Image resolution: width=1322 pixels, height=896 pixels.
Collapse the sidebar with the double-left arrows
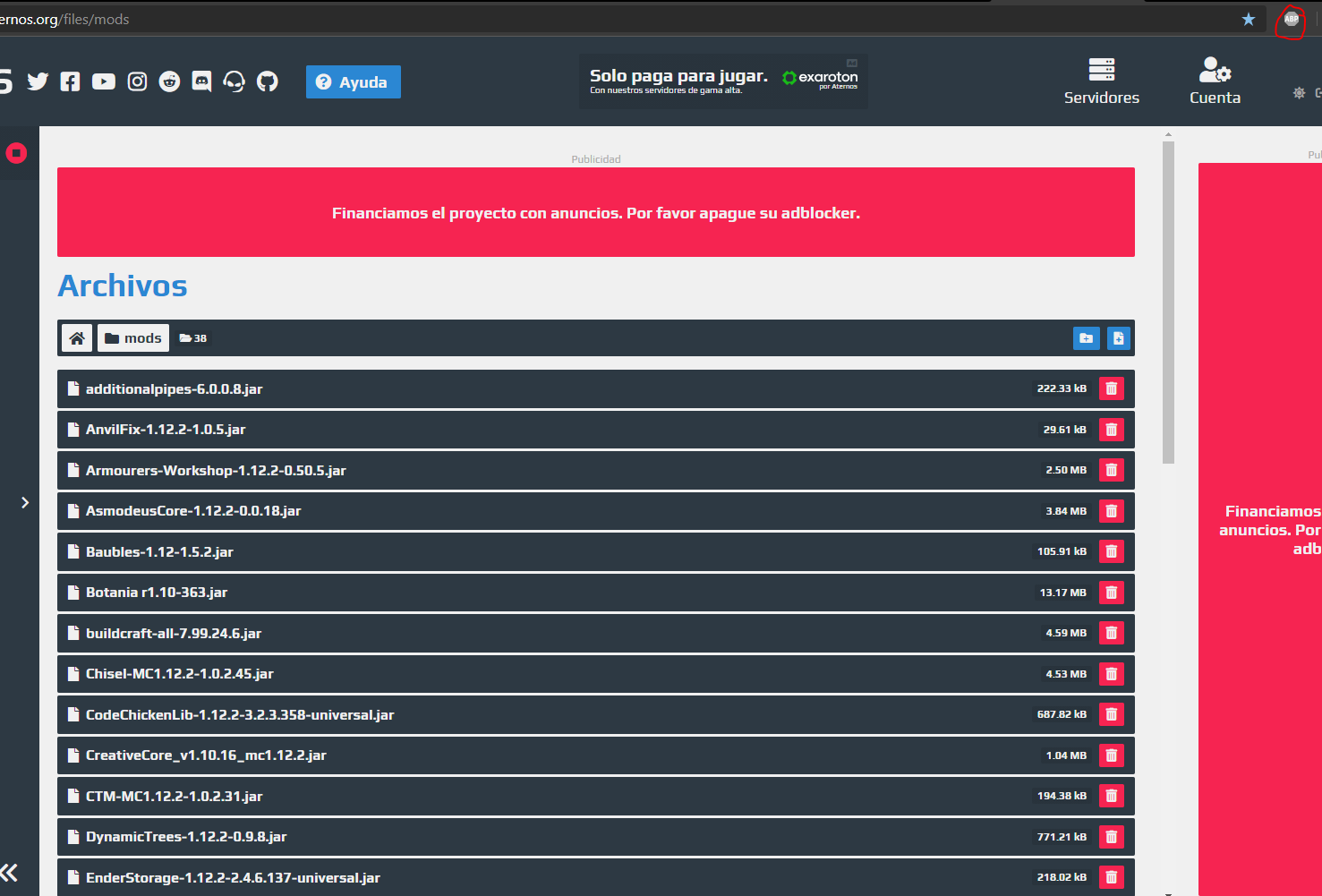coord(9,873)
